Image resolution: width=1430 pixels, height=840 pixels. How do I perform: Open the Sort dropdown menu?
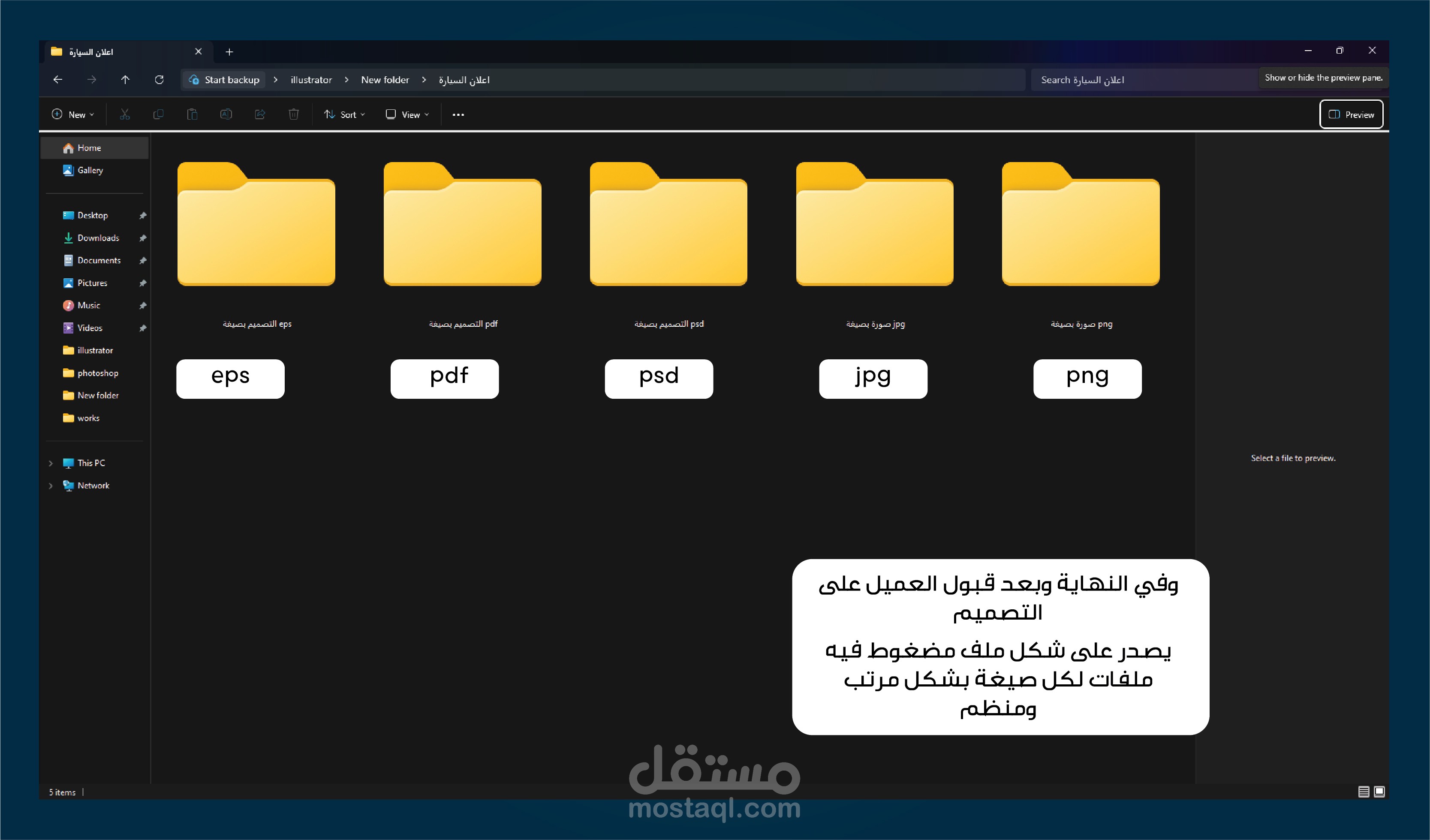344,114
